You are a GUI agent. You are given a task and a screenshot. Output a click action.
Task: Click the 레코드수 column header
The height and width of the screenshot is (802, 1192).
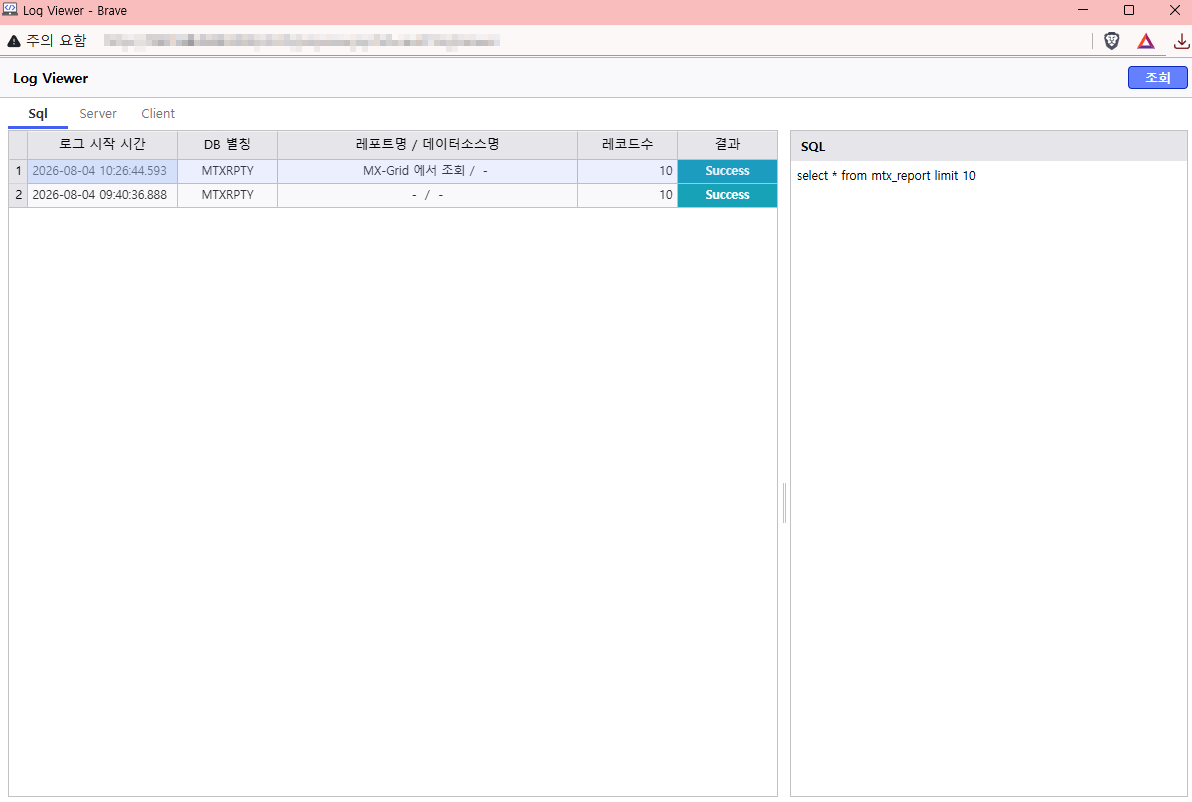click(627, 144)
